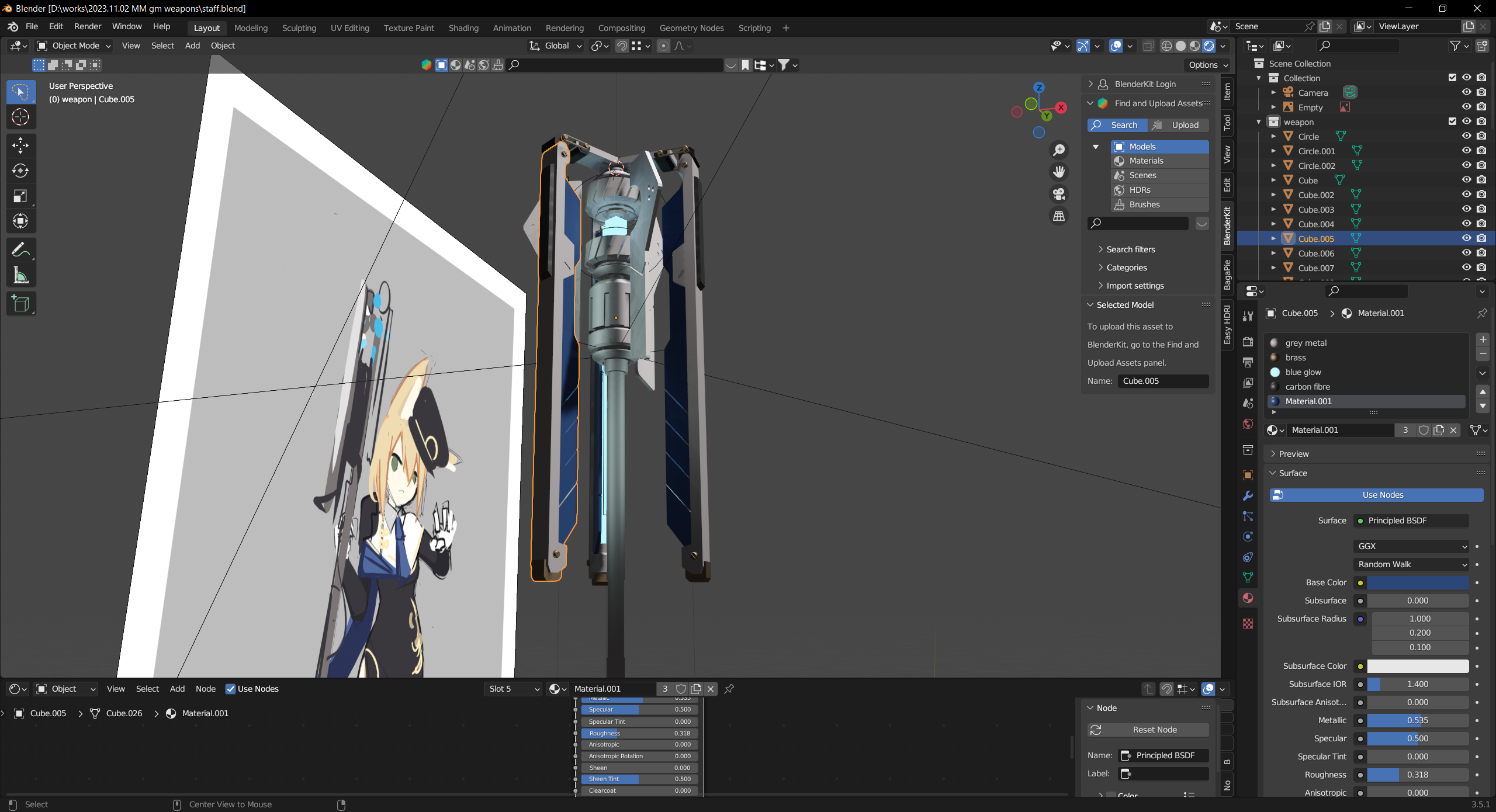Open the Slot 5 material slot dropdown
The height and width of the screenshot is (812, 1496).
click(514, 689)
